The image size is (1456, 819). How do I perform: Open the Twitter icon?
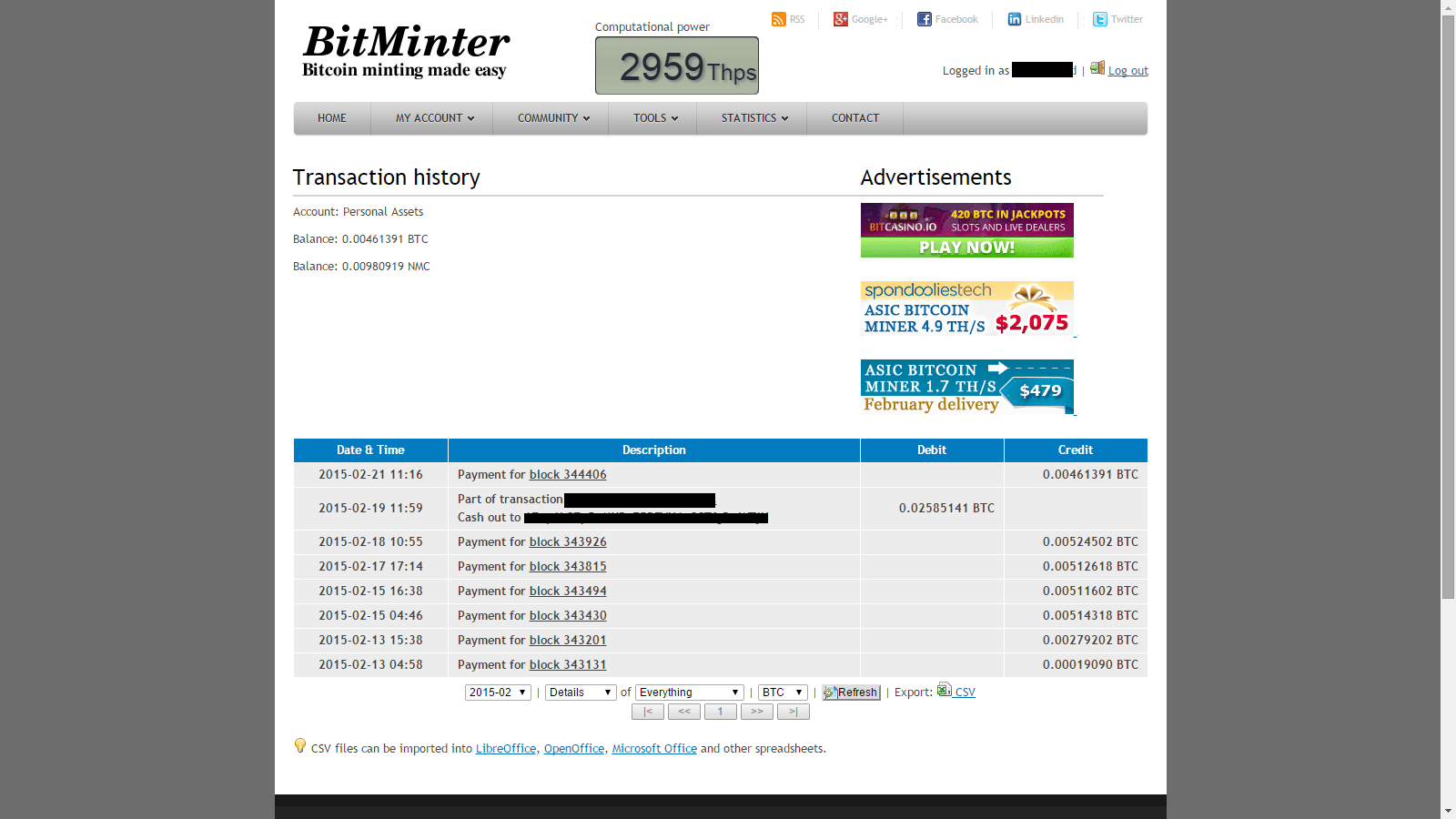1099,19
